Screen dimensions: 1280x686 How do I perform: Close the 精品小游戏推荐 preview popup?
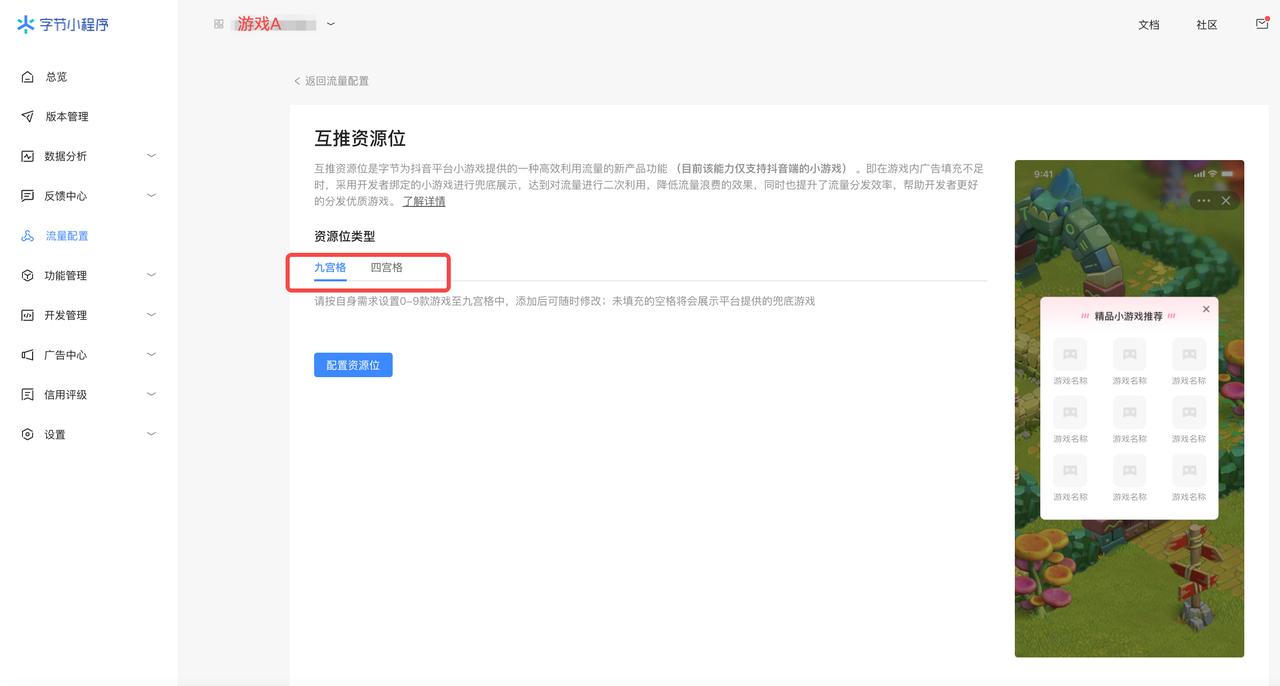click(x=1206, y=309)
